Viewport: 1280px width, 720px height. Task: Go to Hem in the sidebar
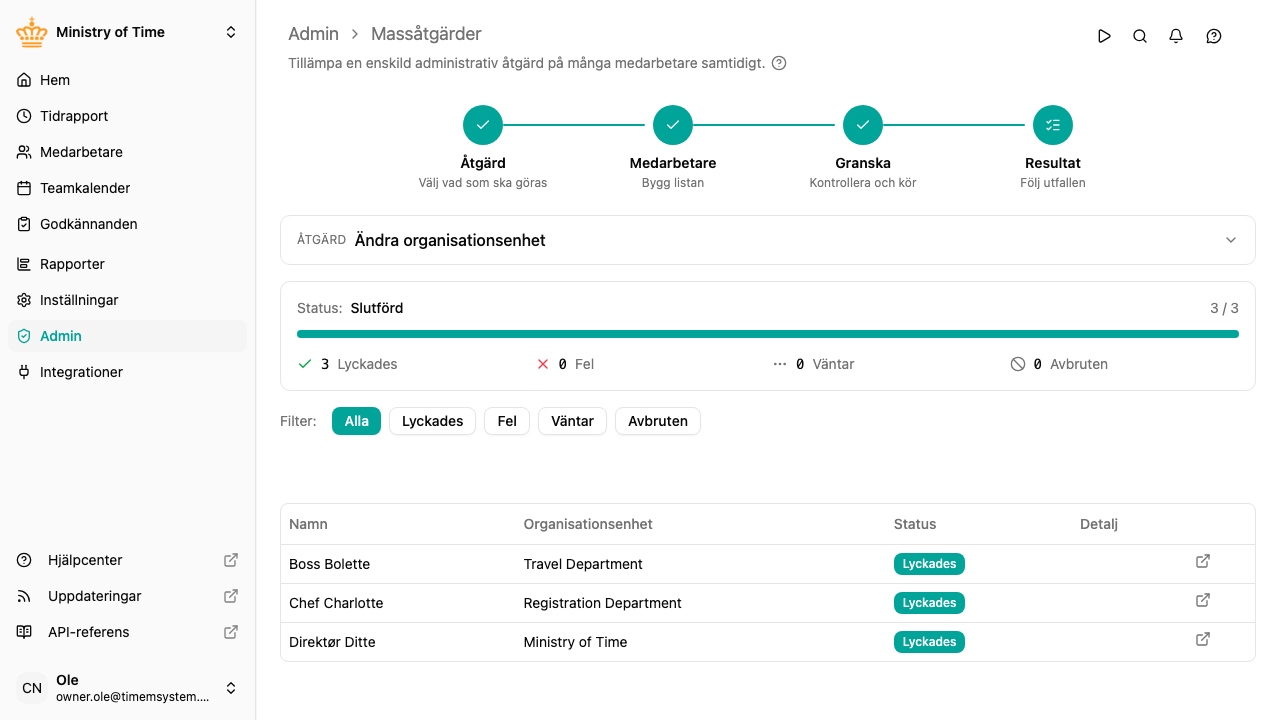click(127, 80)
